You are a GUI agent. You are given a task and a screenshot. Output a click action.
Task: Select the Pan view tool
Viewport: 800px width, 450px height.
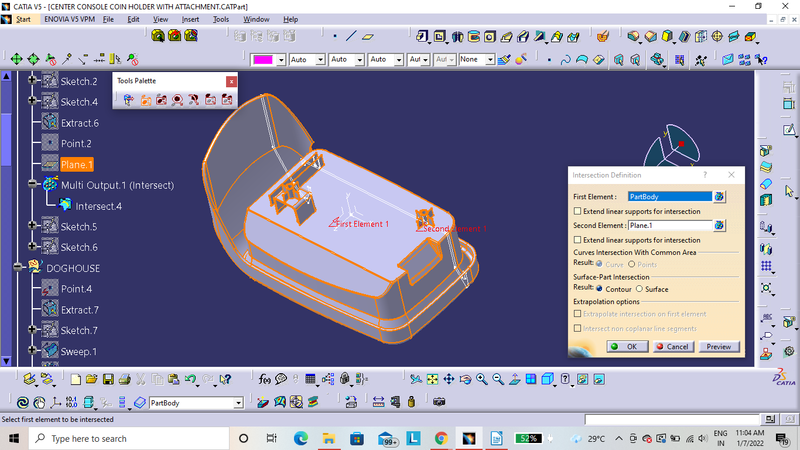coord(448,379)
